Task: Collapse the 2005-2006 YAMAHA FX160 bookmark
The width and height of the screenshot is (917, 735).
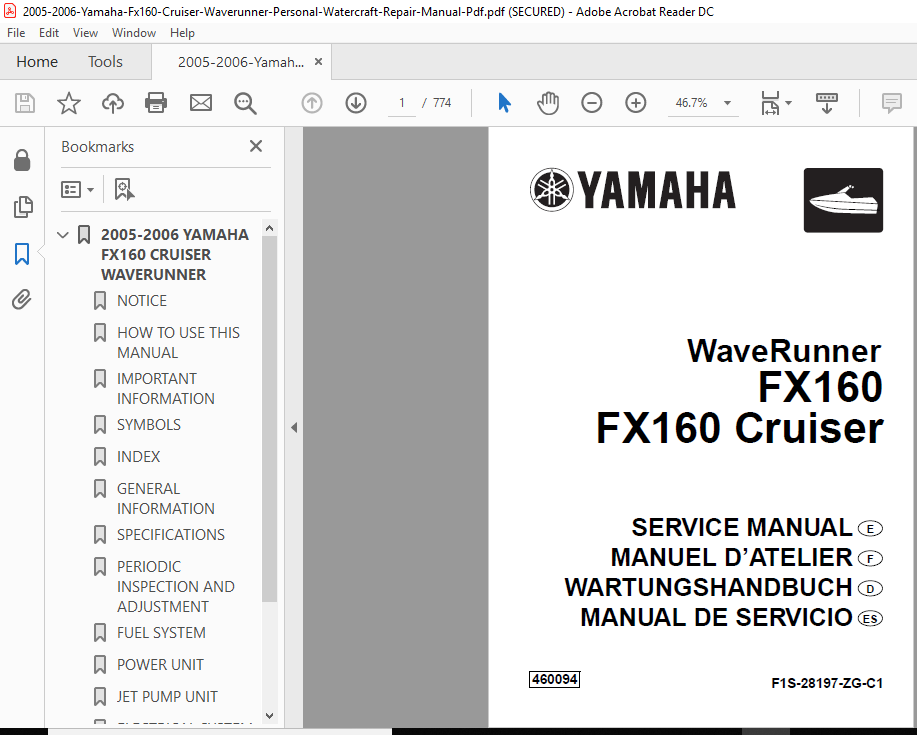Action: click(63, 235)
